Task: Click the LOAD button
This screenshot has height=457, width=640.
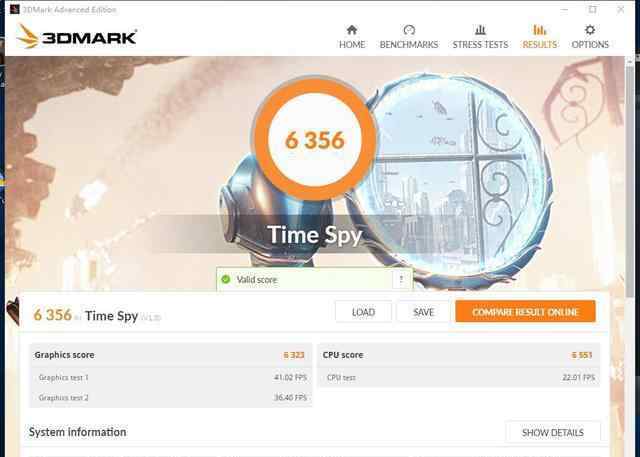Action: pyautogui.click(x=363, y=312)
